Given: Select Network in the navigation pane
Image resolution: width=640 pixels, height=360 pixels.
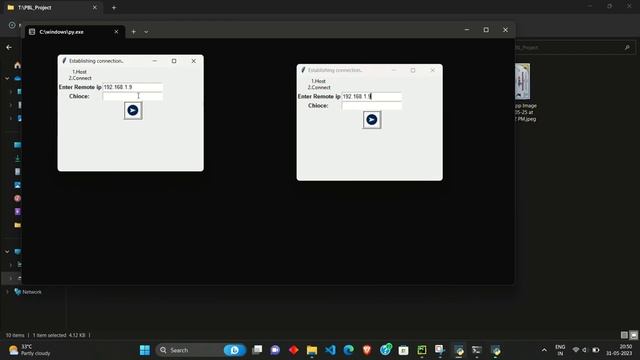Looking at the screenshot, I should click(x=31, y=292).
